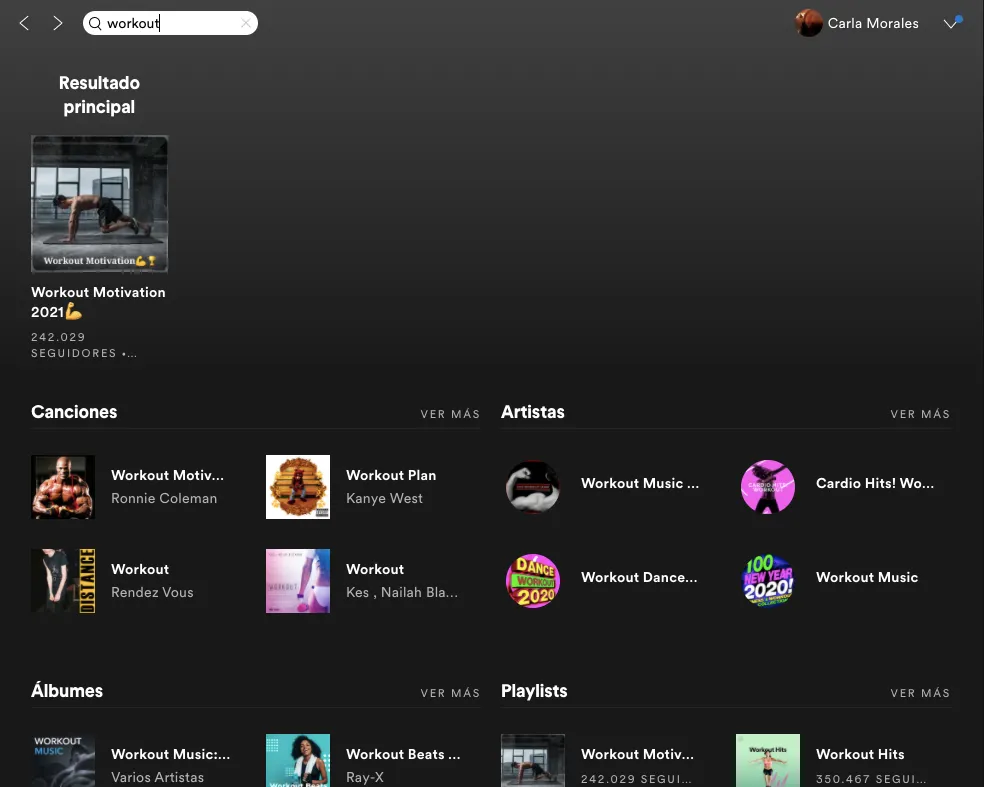Click the 350.467 SEGUI... follower count
984x787 pixels.
pos(870,779)
